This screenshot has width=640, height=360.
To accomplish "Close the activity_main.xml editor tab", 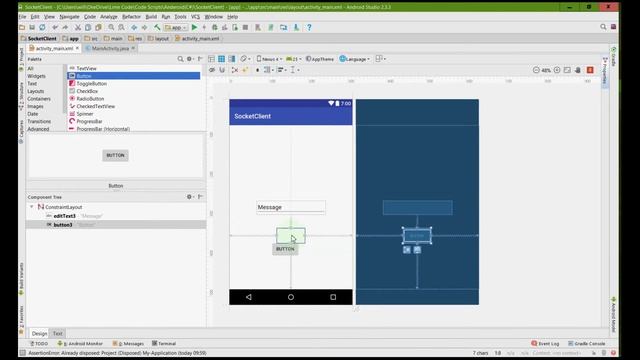I will click(x=78, y=48).
